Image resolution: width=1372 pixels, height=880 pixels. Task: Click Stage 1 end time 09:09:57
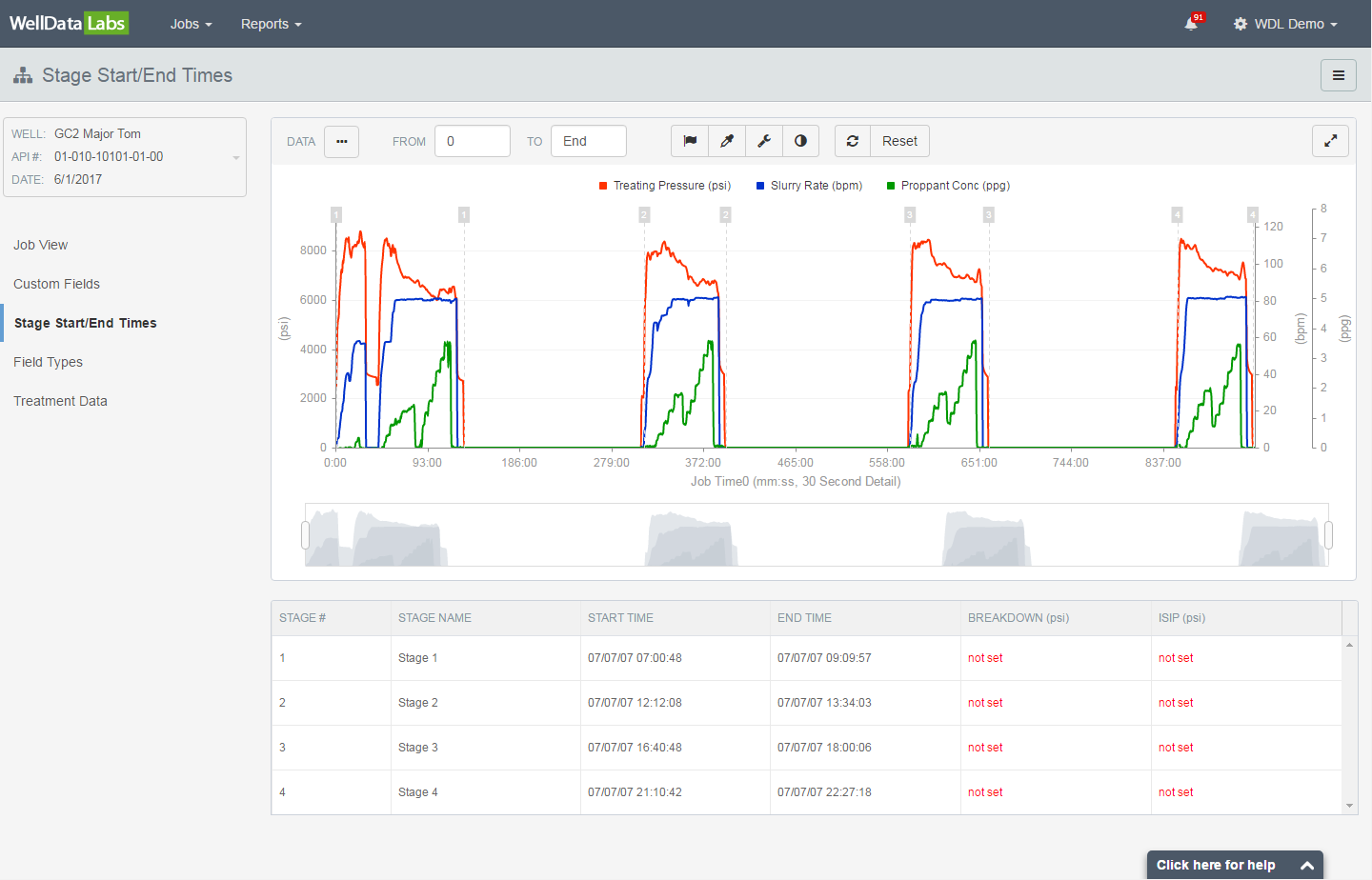(824, 658)
